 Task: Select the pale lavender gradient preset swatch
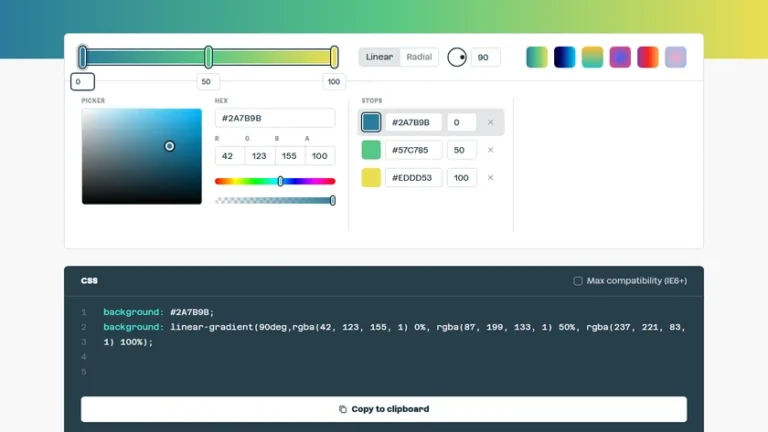coord(675,57)
